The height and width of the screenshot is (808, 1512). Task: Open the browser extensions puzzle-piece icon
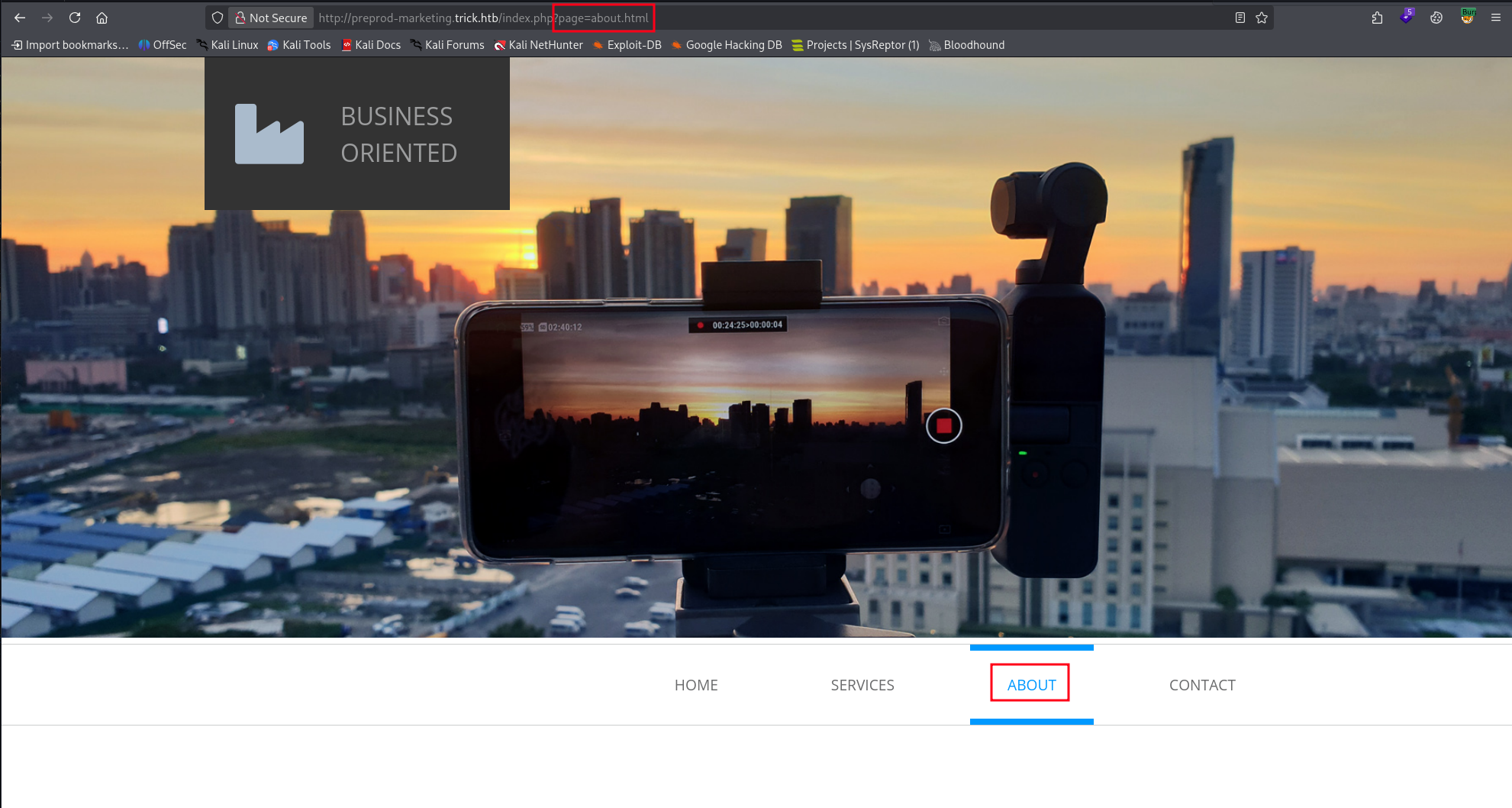coord(1377,18)
